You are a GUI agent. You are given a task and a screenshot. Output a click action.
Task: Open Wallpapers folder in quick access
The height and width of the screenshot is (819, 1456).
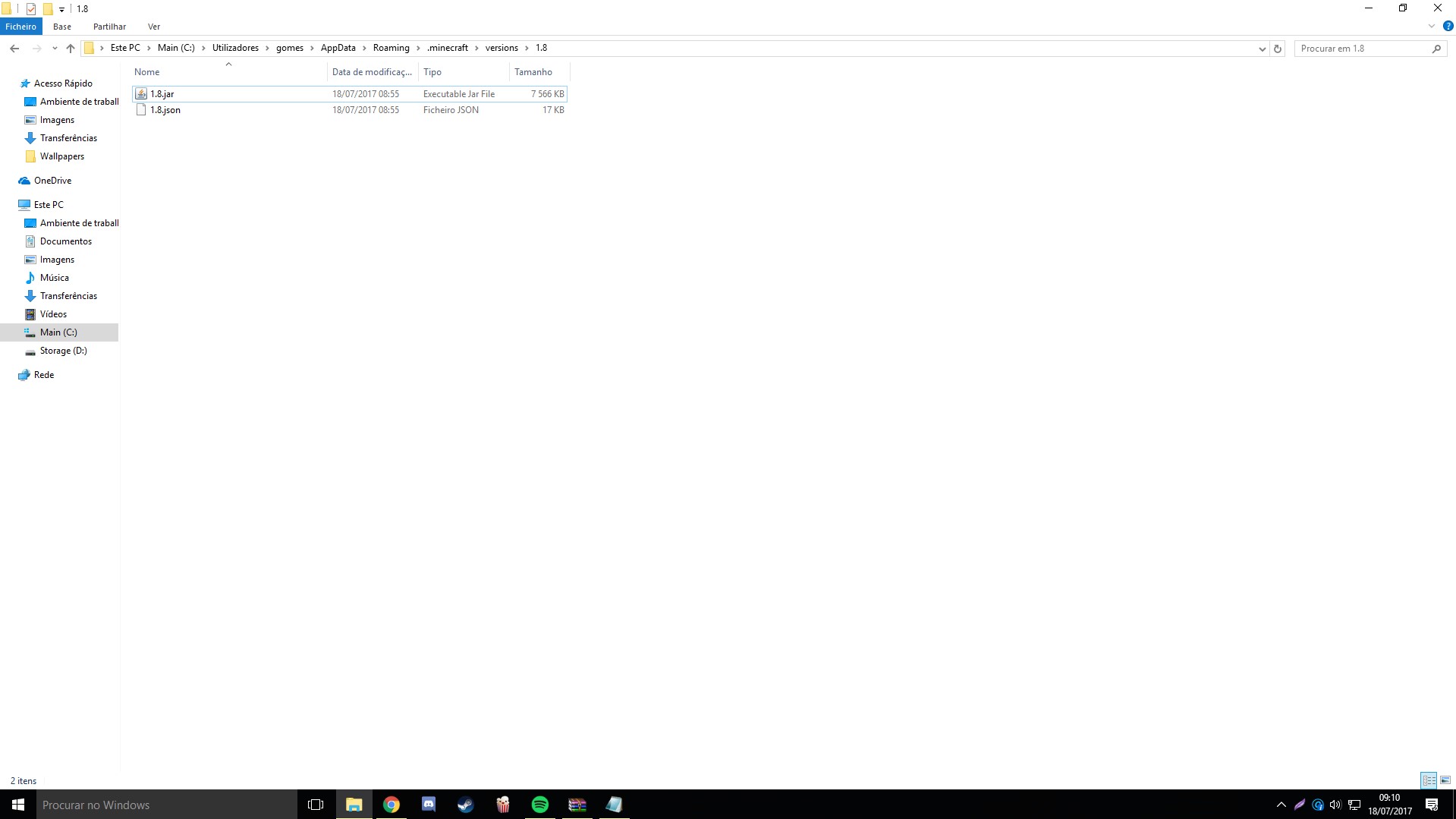(x=62, y=156)
